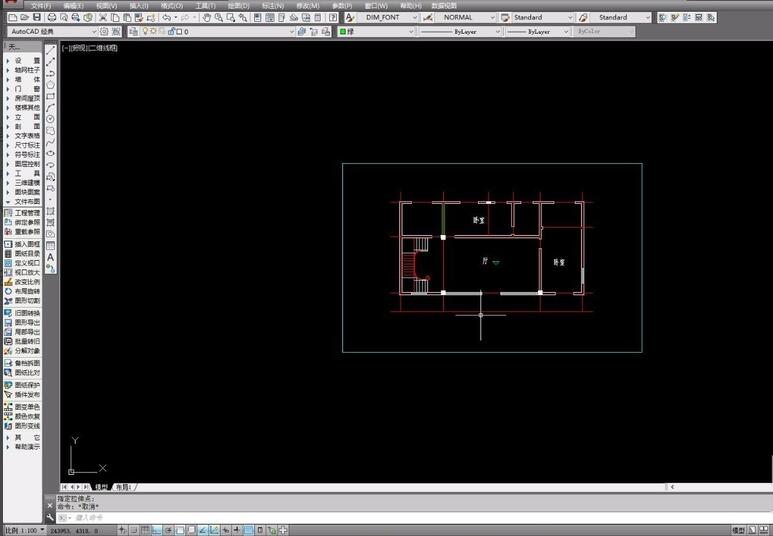Toggle Object Snap Tracking in status bar

pos(203,531)
